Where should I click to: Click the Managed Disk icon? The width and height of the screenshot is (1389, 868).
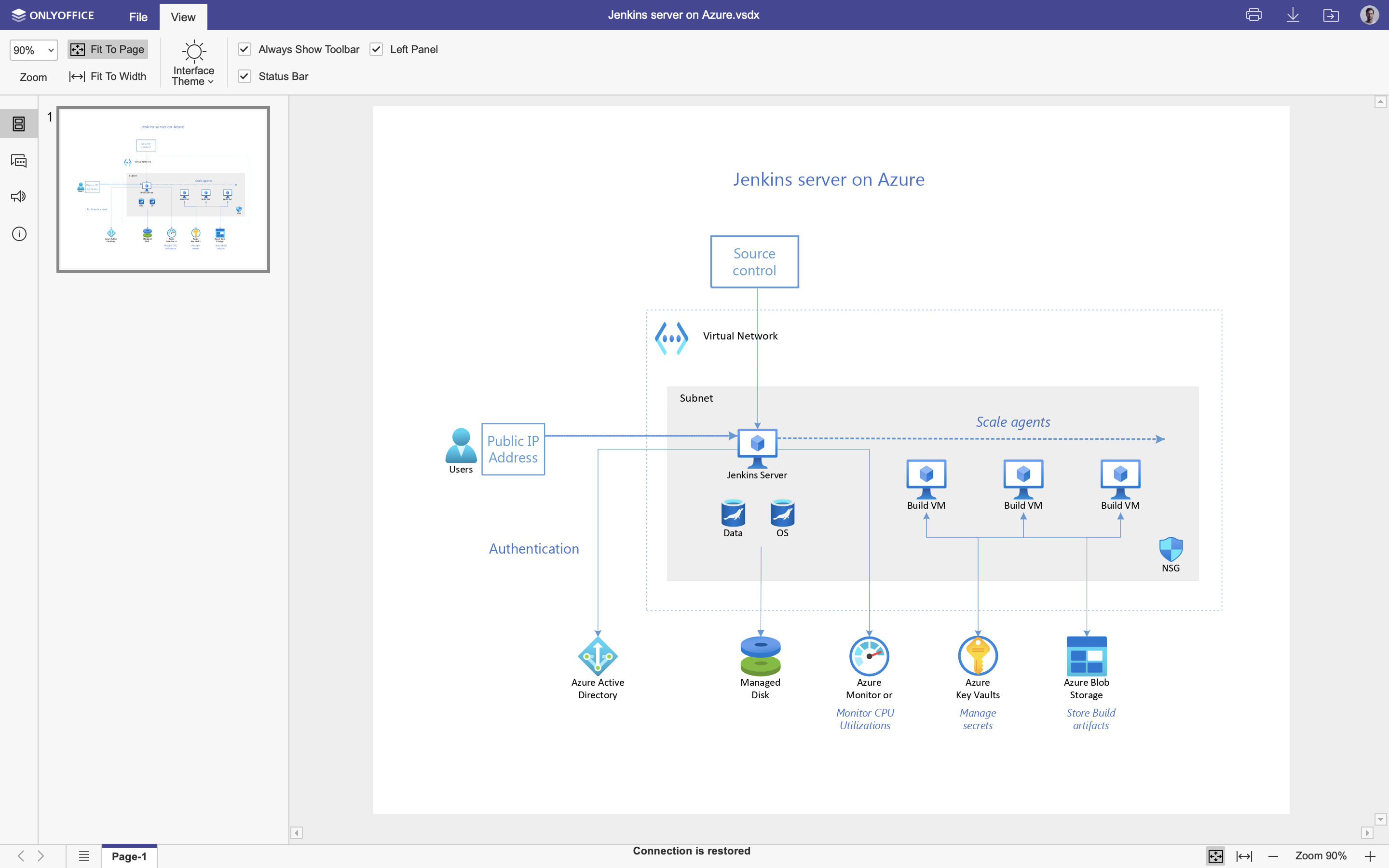[x=761, y=656]
